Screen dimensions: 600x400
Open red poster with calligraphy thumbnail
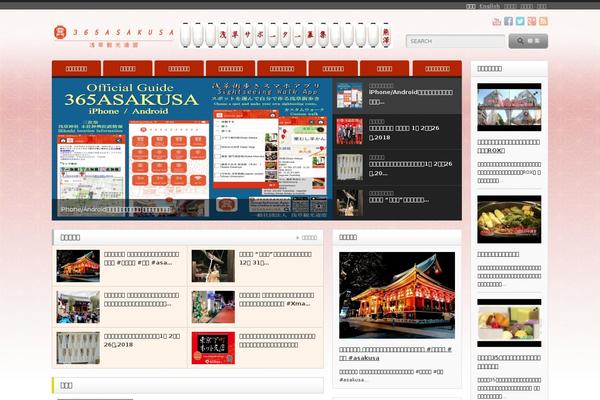[x=213, y=348]
